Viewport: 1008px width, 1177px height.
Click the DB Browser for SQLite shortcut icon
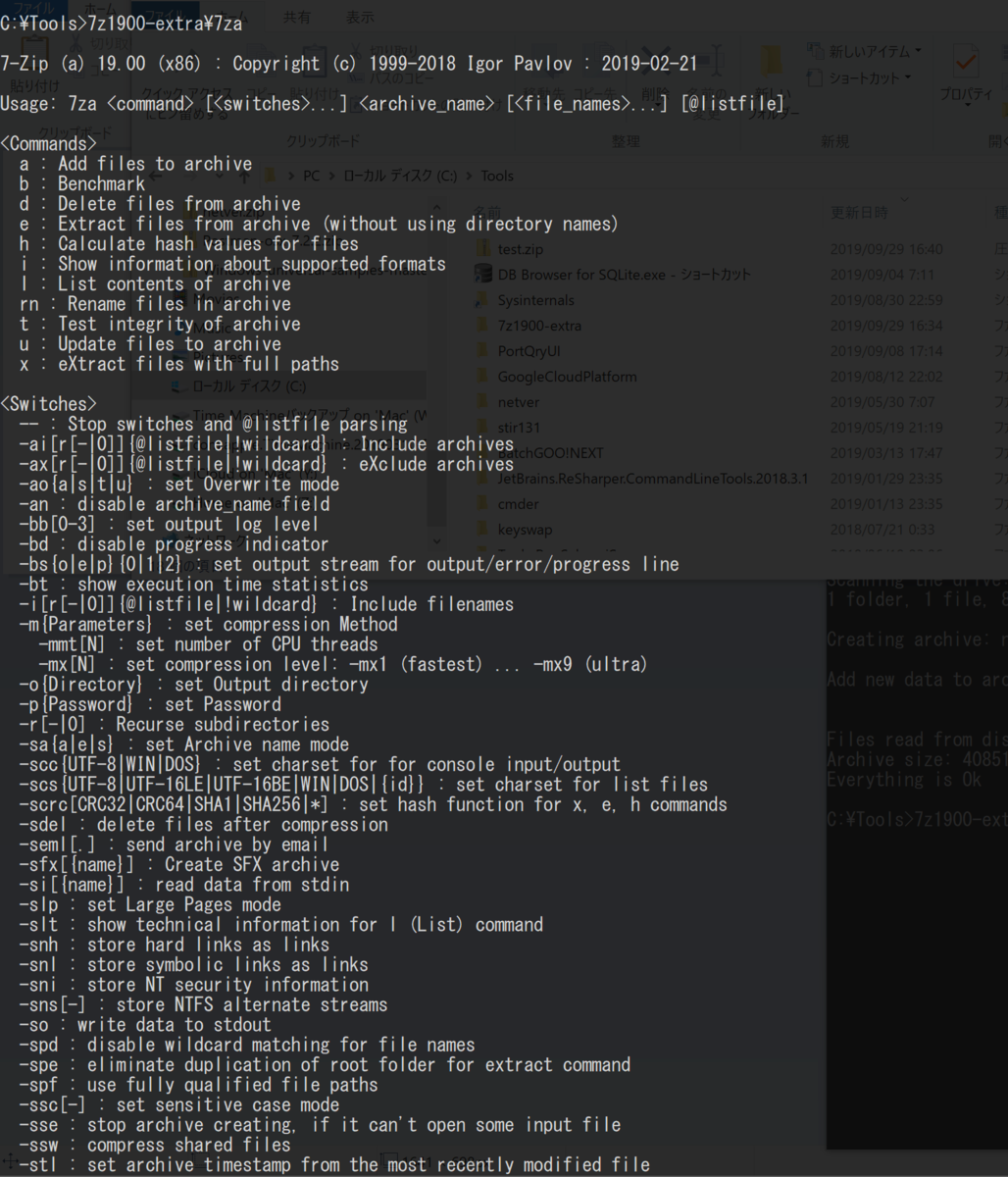coord(481,275)
